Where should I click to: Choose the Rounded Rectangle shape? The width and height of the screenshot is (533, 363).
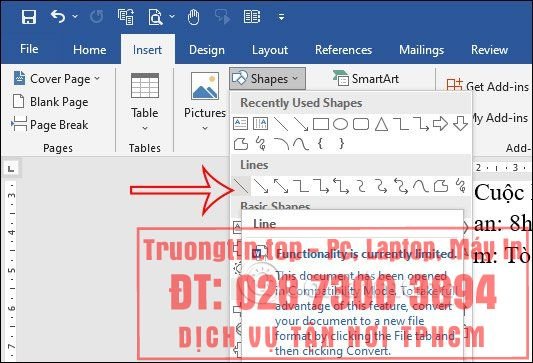click(x=361, y=124)
